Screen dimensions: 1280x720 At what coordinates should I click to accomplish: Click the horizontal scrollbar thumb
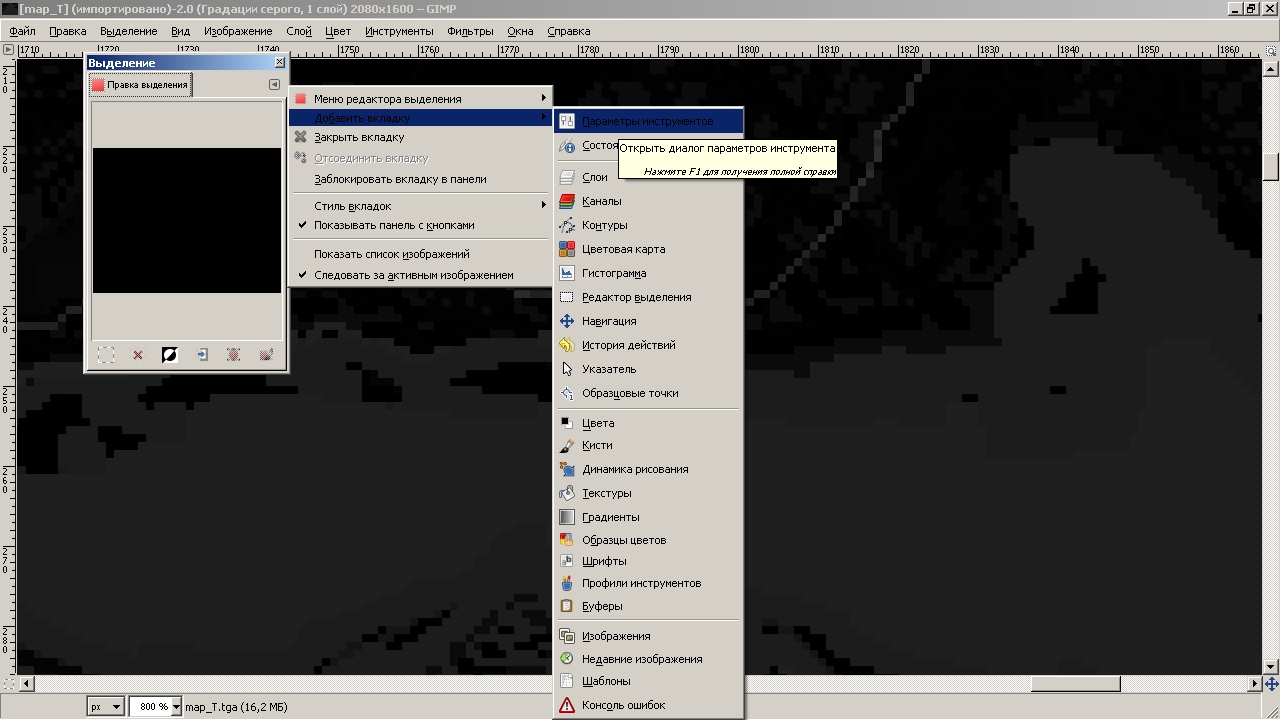pos(1075,684)
